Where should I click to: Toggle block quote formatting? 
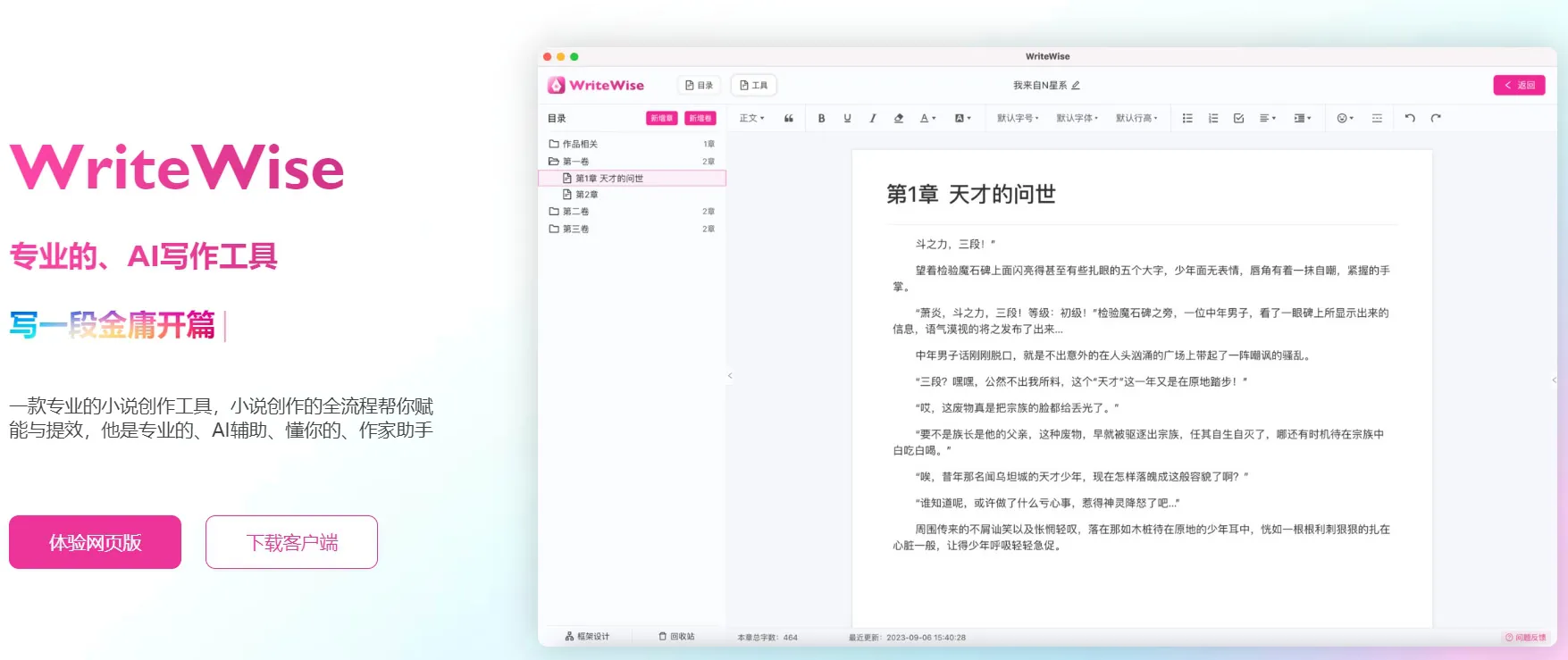point(789,118)
